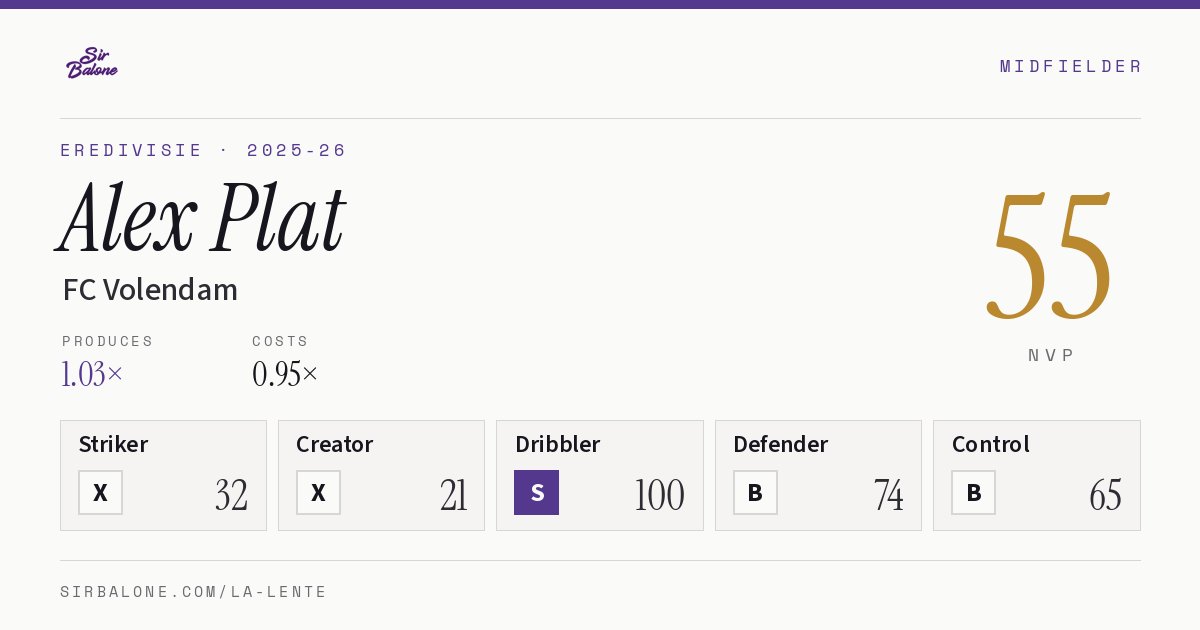
Task: Click the Control card title
Action: pos(990,444)
